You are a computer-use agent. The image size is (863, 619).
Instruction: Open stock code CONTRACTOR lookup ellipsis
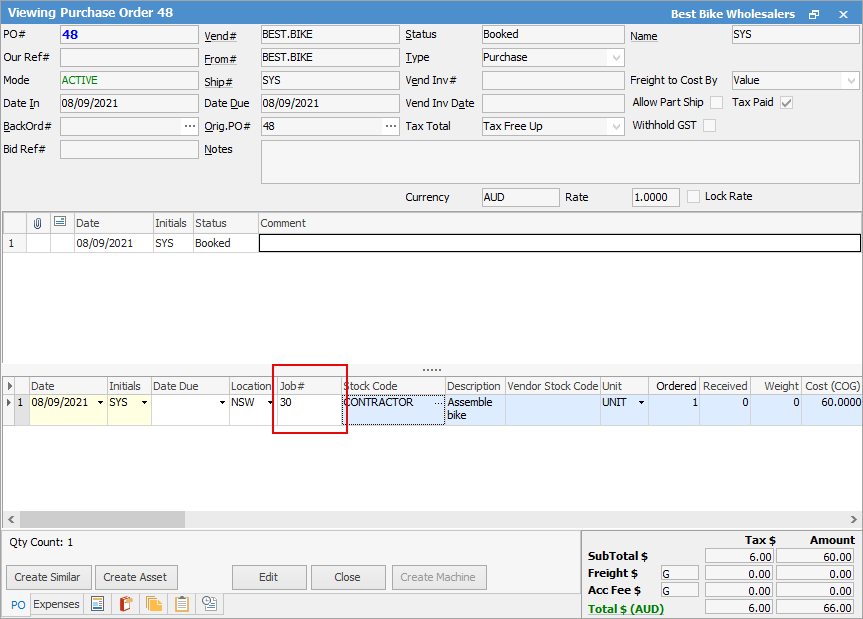click(438, 403)
